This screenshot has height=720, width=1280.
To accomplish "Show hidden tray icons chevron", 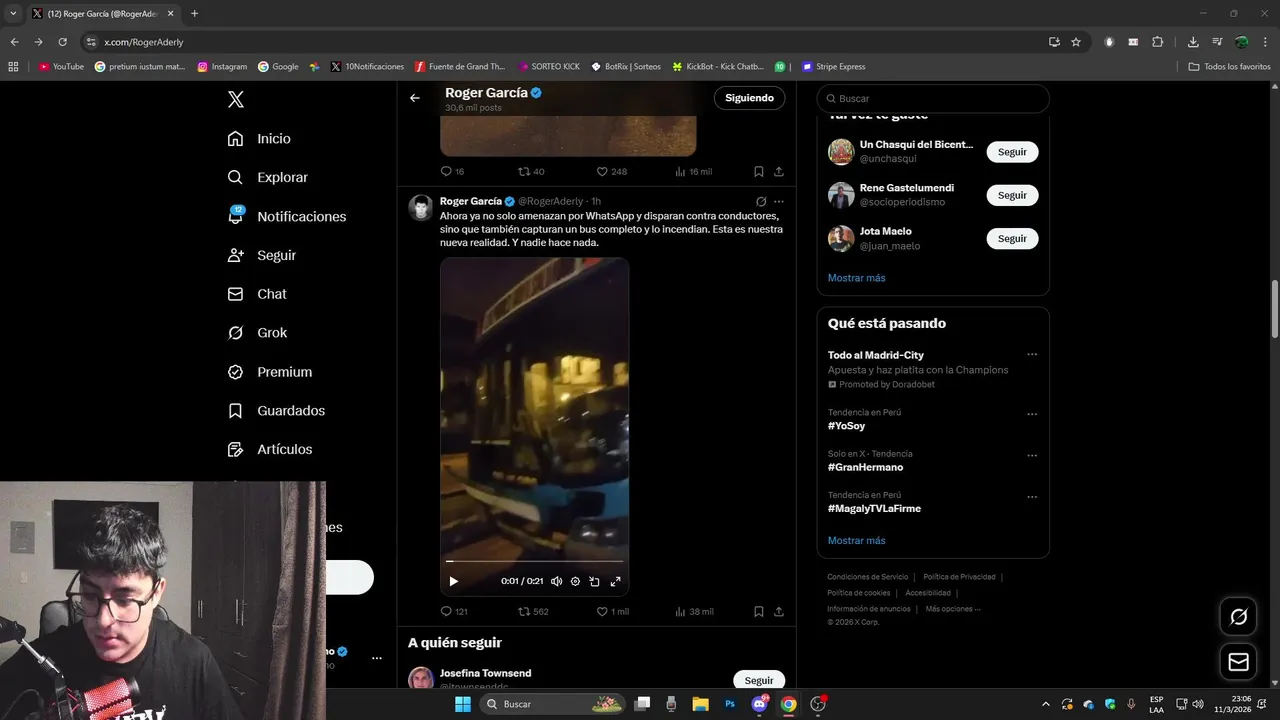I will 1046,704.
